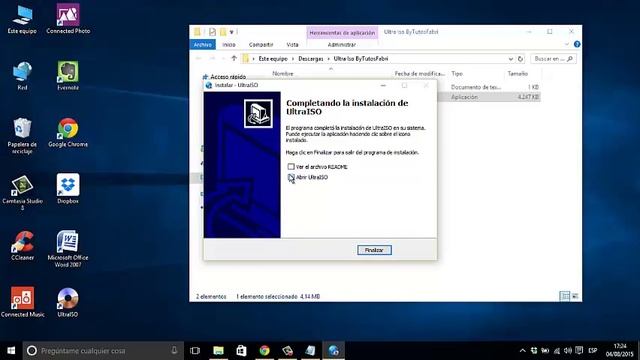The image size is (640, 360).
Task: Sort by Fecha de modificación column
Action: pos(420,73)
